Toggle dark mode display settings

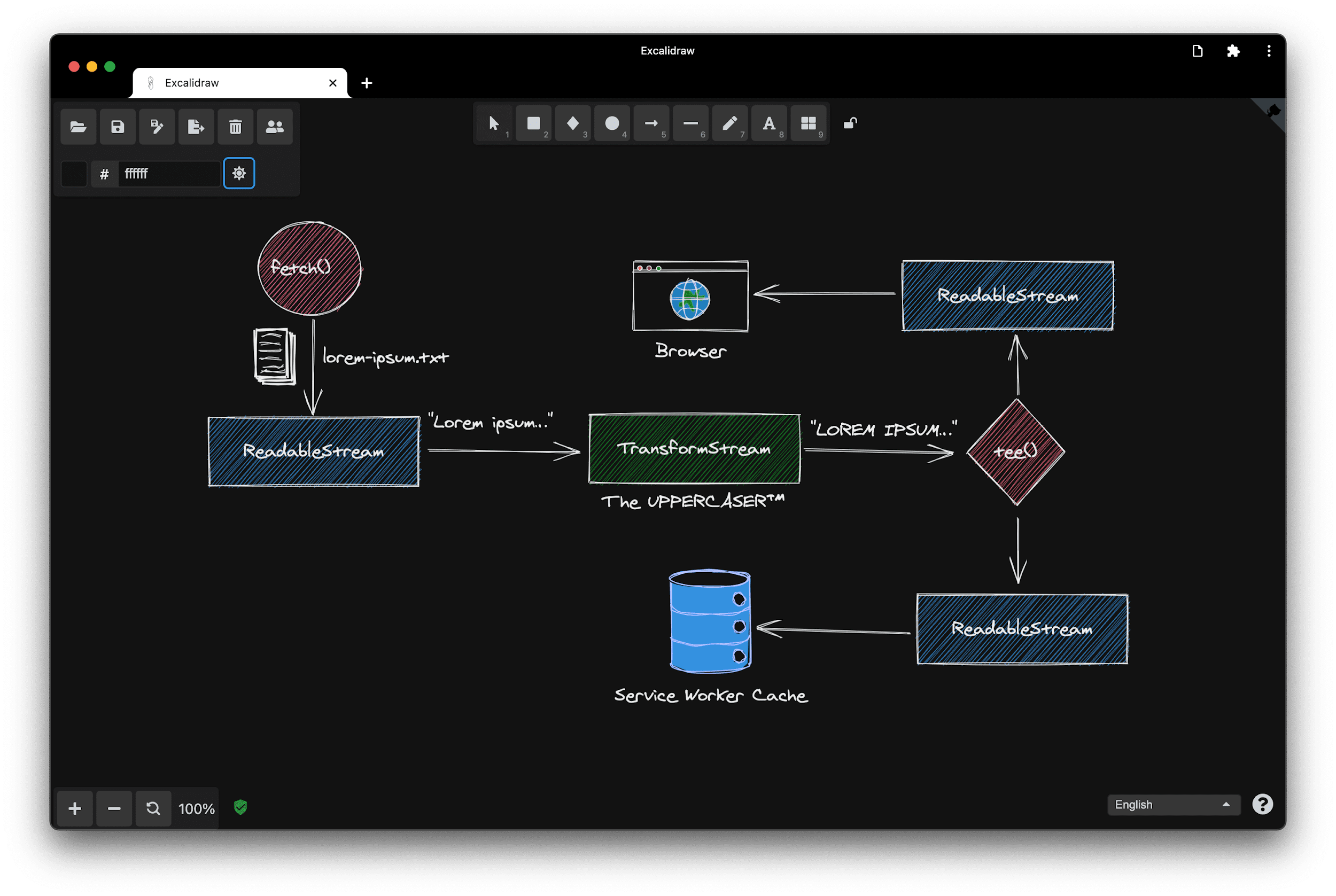(x=239, y=172)
